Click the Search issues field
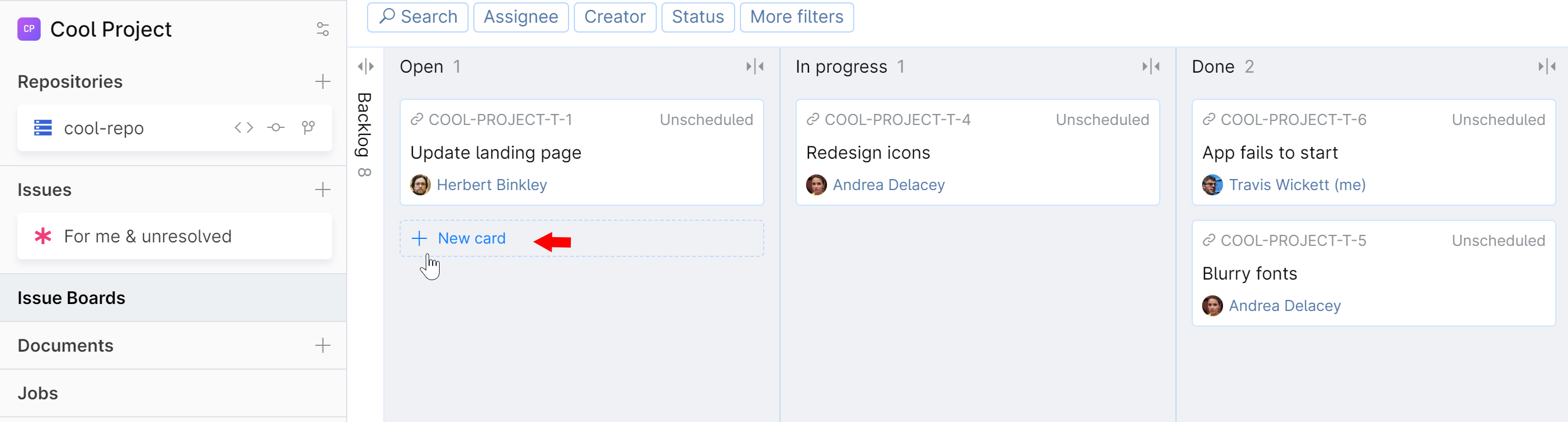Viewport: 1568px width, 422px height. [418, 17]
